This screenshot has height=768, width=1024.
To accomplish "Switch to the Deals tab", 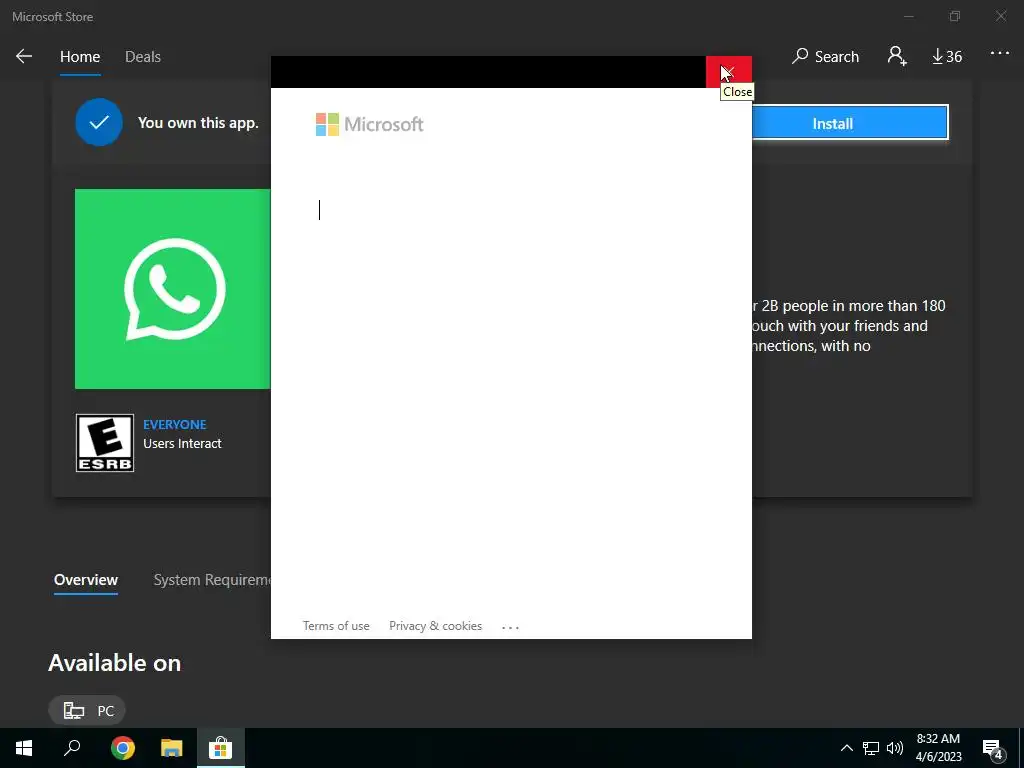I will tap(142, 57).
